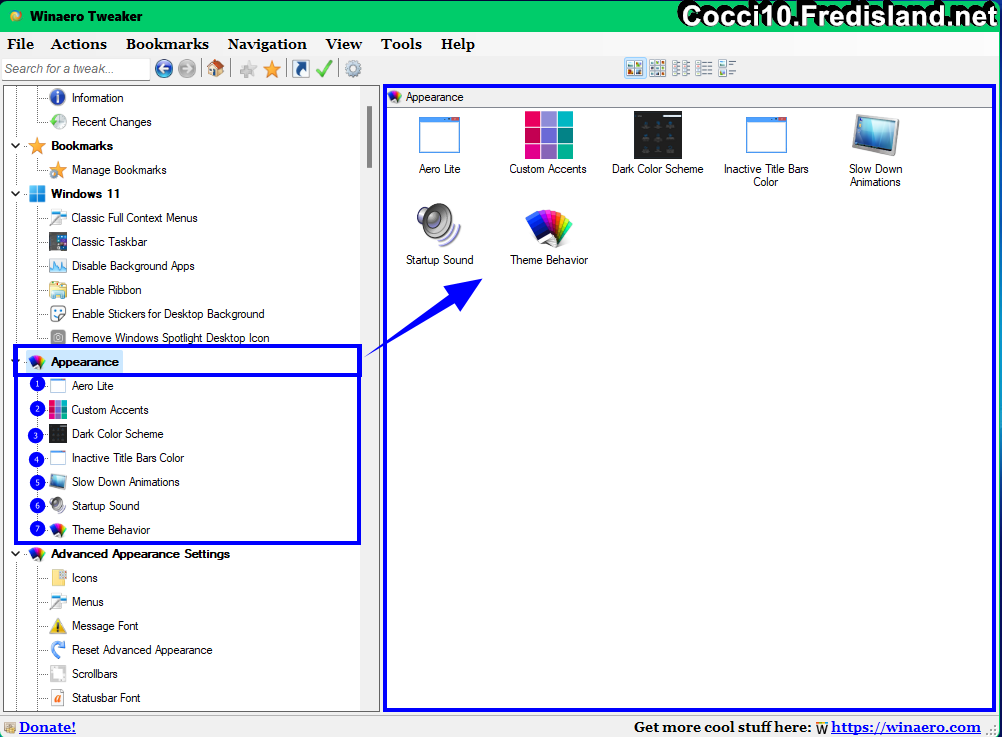
Task: Open Slow Down Animations tile
Action: 875,151
